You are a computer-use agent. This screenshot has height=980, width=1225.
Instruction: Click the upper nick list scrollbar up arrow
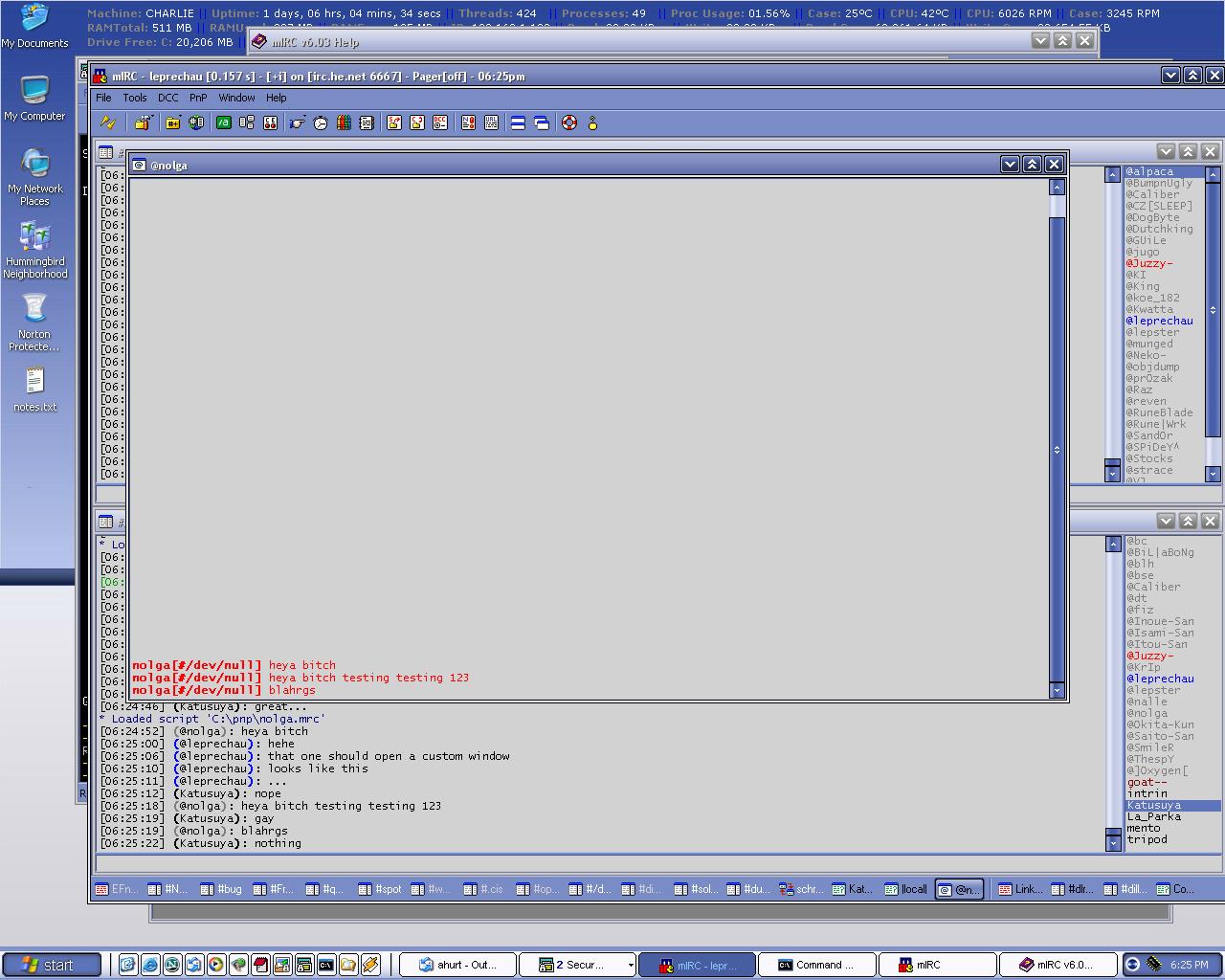tap(1214, 174)
